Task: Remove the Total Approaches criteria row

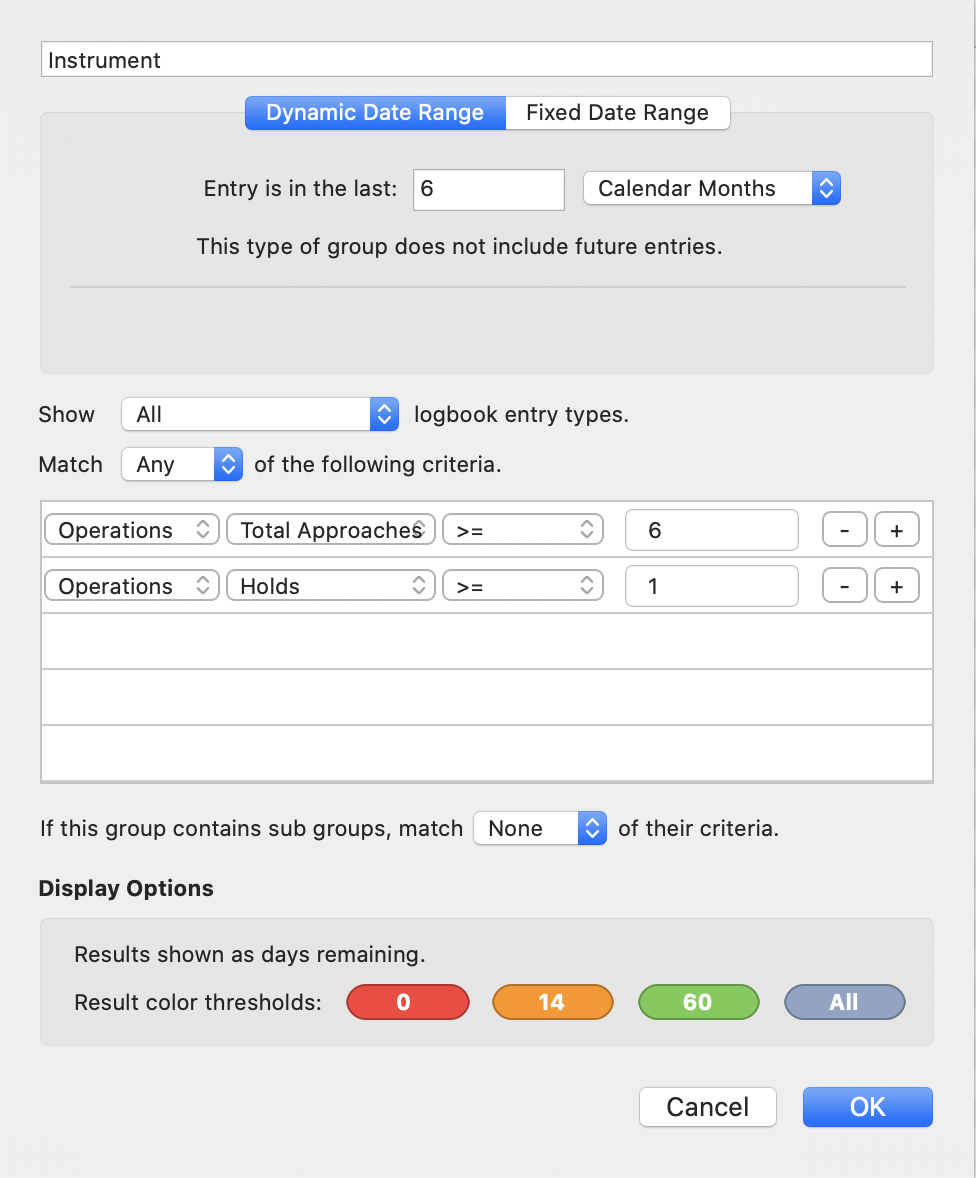Action: tap(845, 530)
